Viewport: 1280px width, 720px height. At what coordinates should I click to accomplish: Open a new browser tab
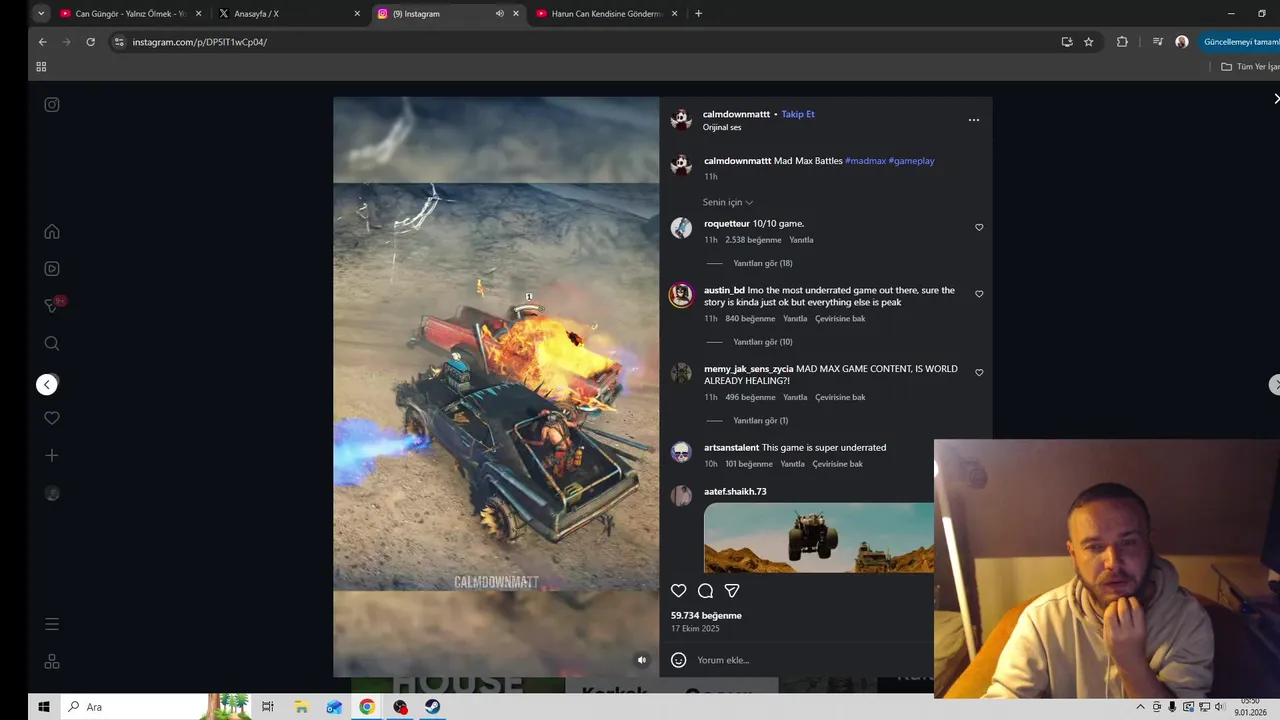tap(698, 14)
